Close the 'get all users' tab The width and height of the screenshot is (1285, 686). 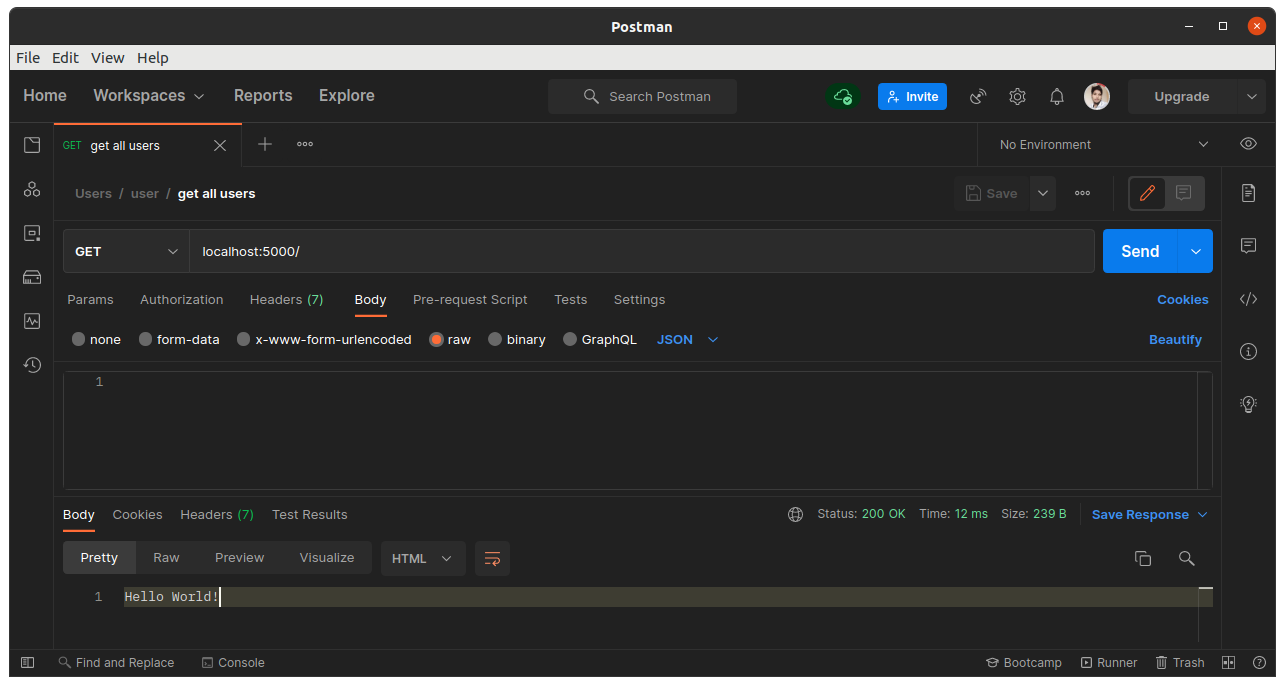pos(220,146)
